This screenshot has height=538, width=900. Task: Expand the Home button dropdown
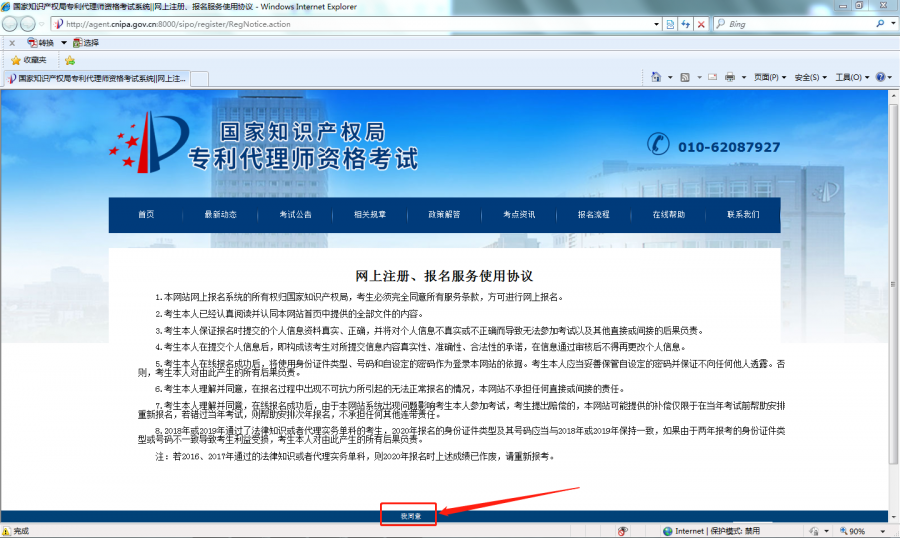pyautogui.click(x=670, y=78)
